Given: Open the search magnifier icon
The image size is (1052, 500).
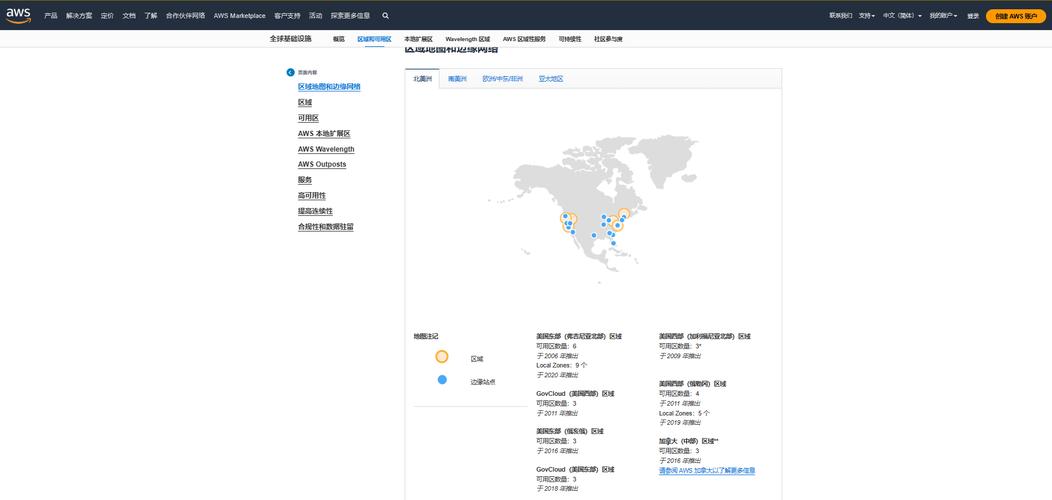Looking at the screenshot, I should coord(385,15).
